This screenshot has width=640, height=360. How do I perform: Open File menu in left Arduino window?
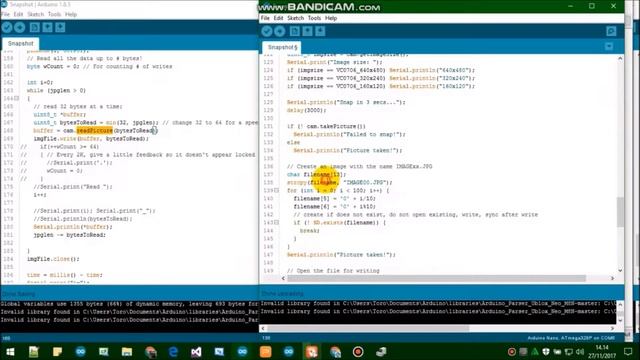[x=5, y=14]
